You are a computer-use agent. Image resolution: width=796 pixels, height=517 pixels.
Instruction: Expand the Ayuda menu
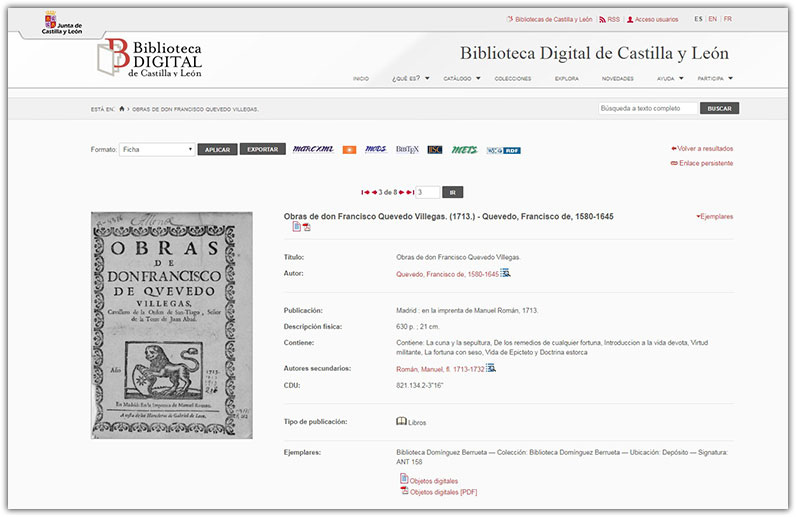670,78
